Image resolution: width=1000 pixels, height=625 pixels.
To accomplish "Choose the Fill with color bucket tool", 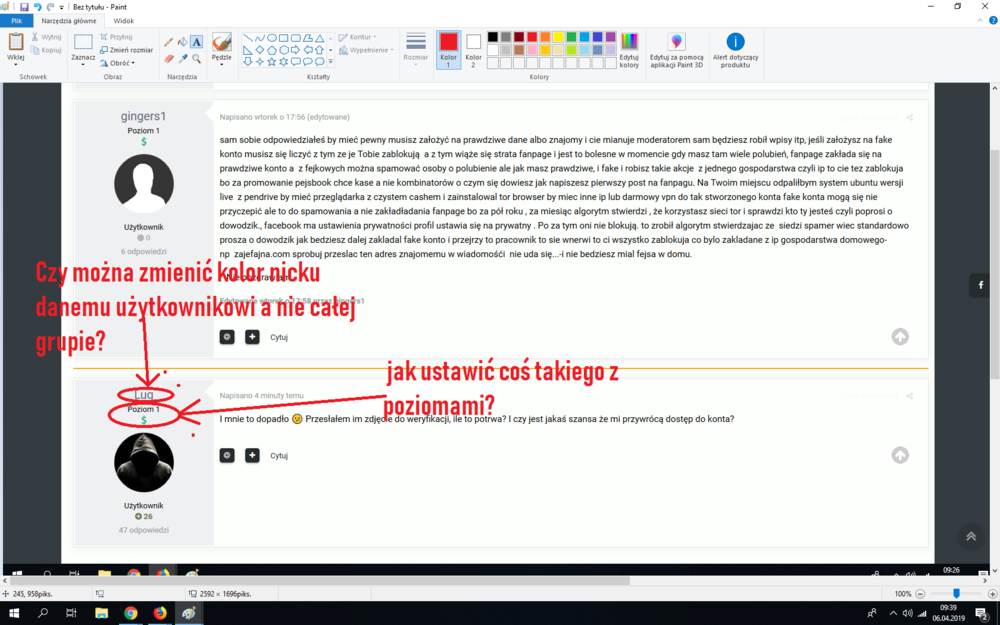I will pos(181,41).
